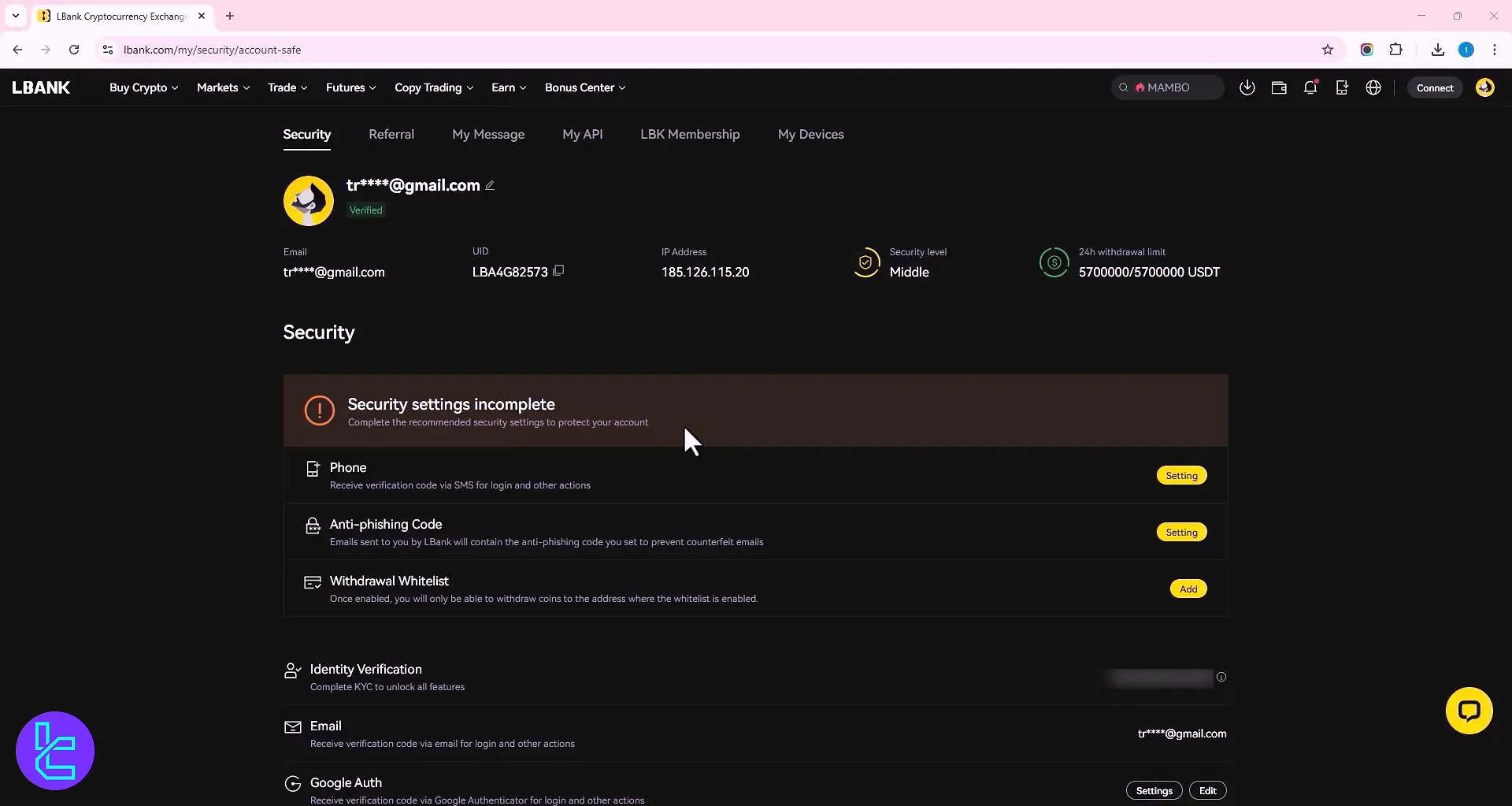
Task: Open the live chat support bubble
Action: click(1469, 711)
